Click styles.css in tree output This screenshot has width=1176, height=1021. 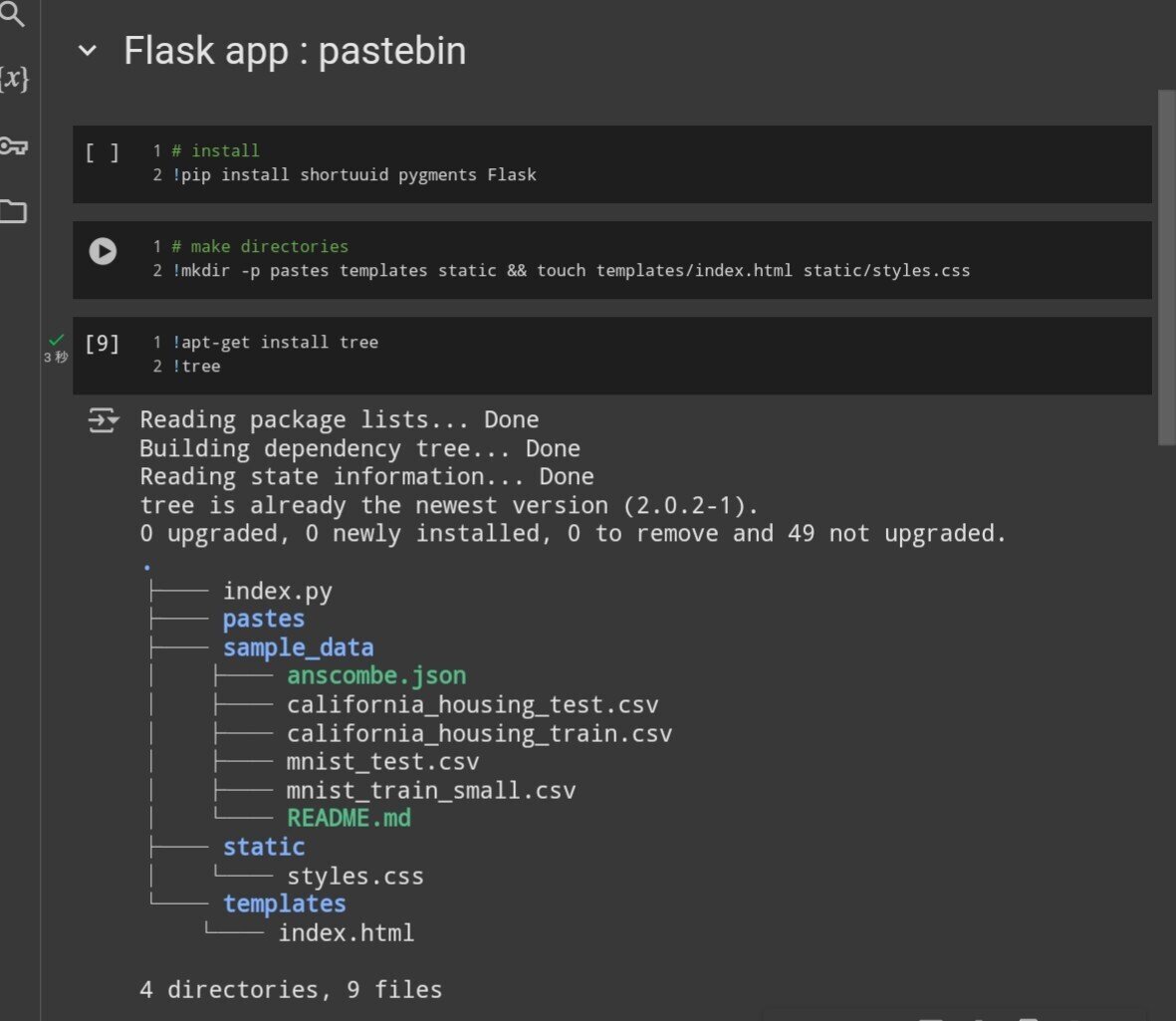[x=355, y=876]
